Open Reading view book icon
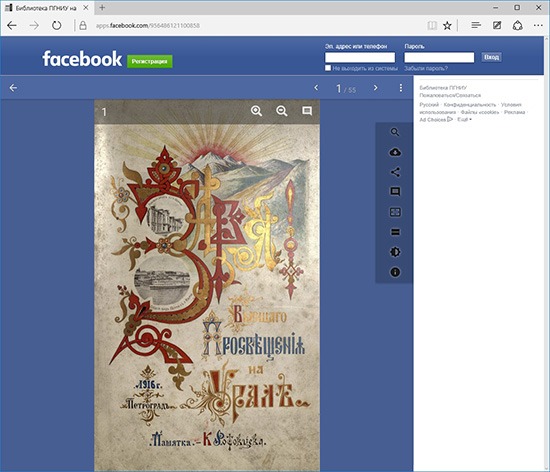 pyautogui.click(x=432, y=25)
